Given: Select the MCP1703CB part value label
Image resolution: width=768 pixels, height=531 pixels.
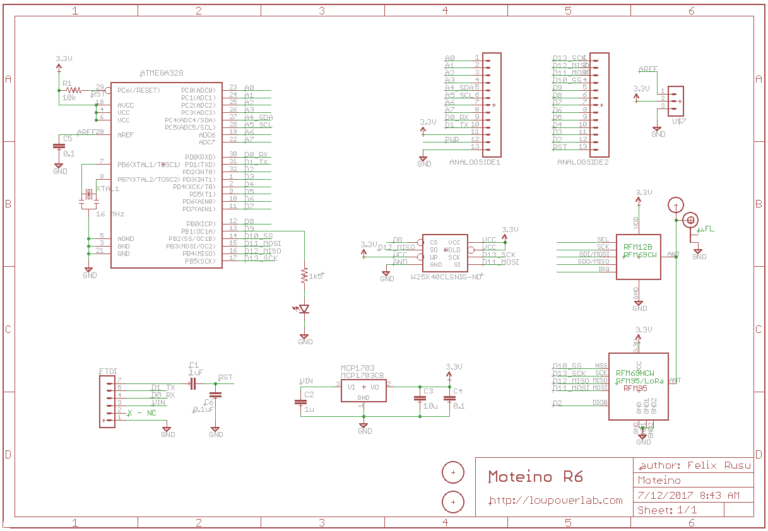Looking at the screenshot, I should [362, 375].
